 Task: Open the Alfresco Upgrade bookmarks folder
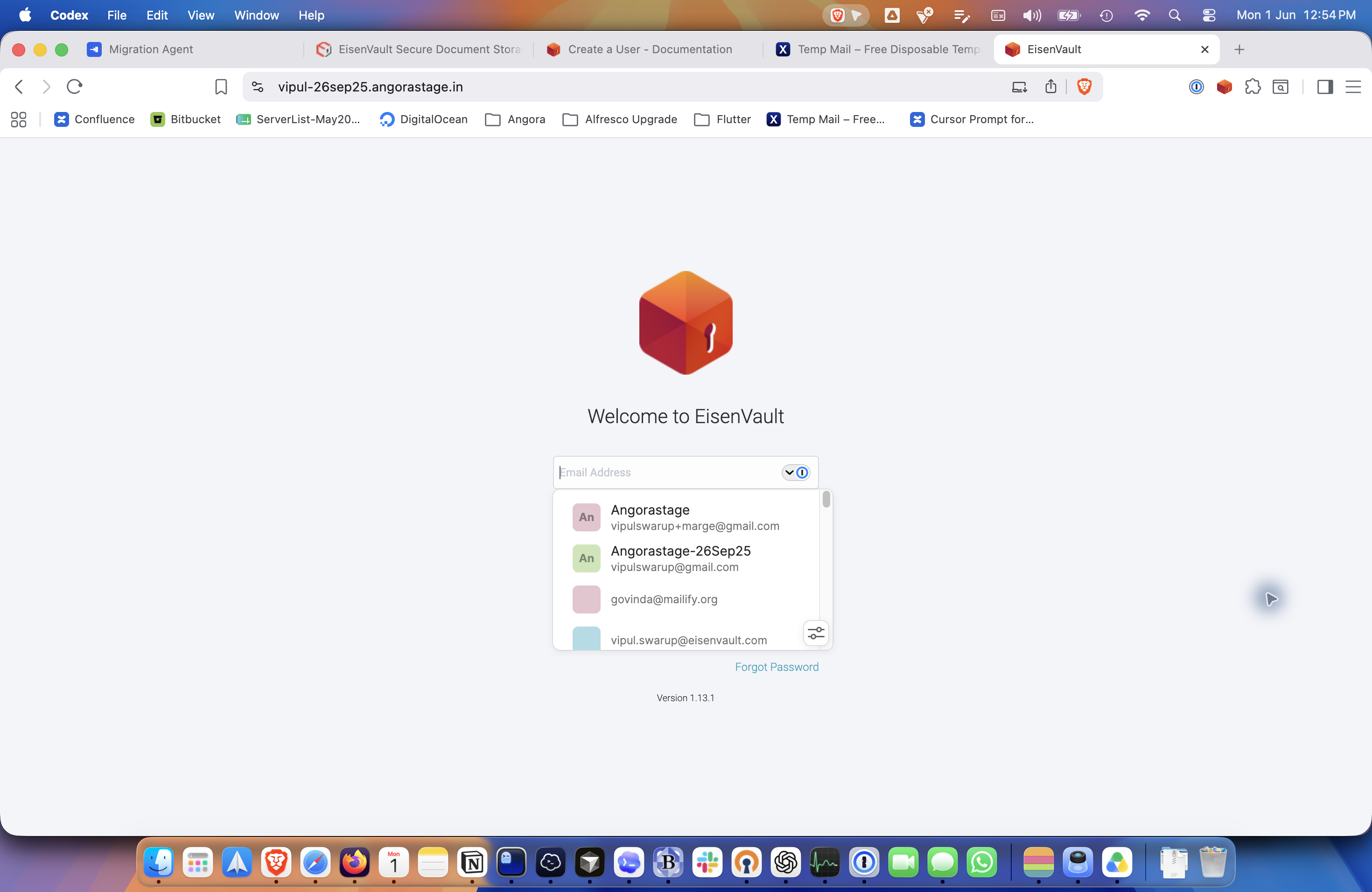(620, 119)
